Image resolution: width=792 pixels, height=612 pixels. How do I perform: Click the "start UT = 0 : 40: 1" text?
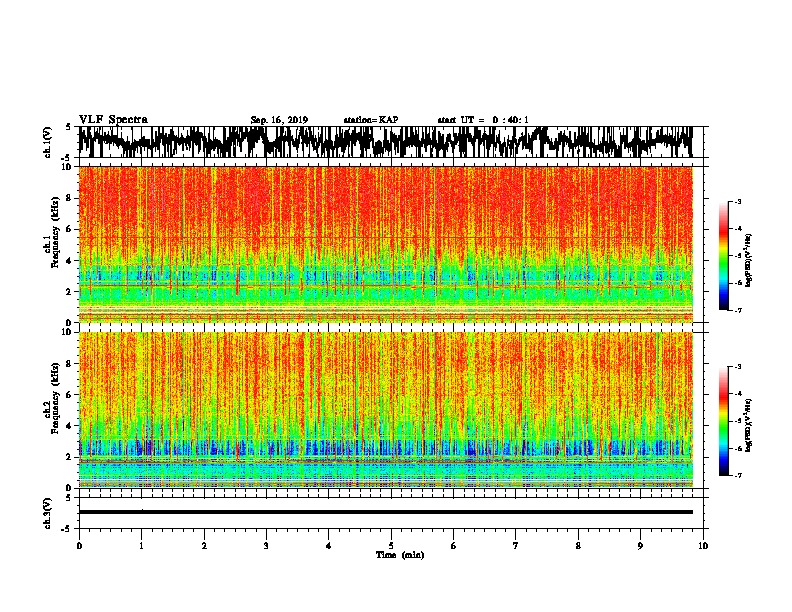coord(483,120)
